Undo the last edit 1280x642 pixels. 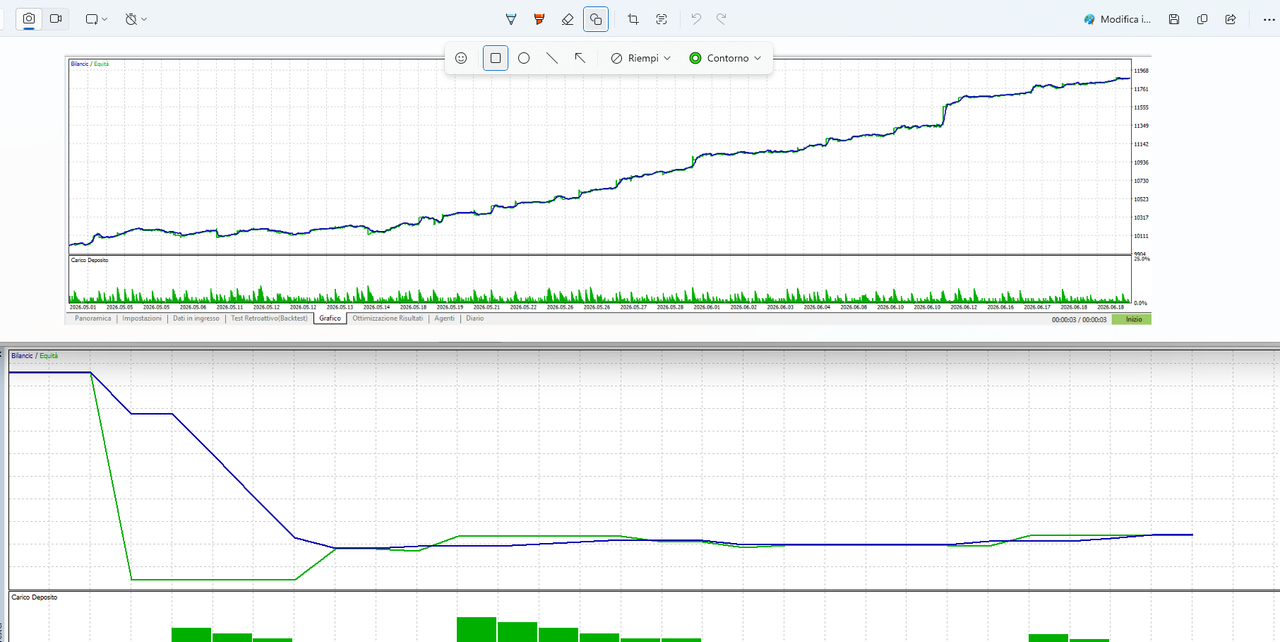click(696, 19)
